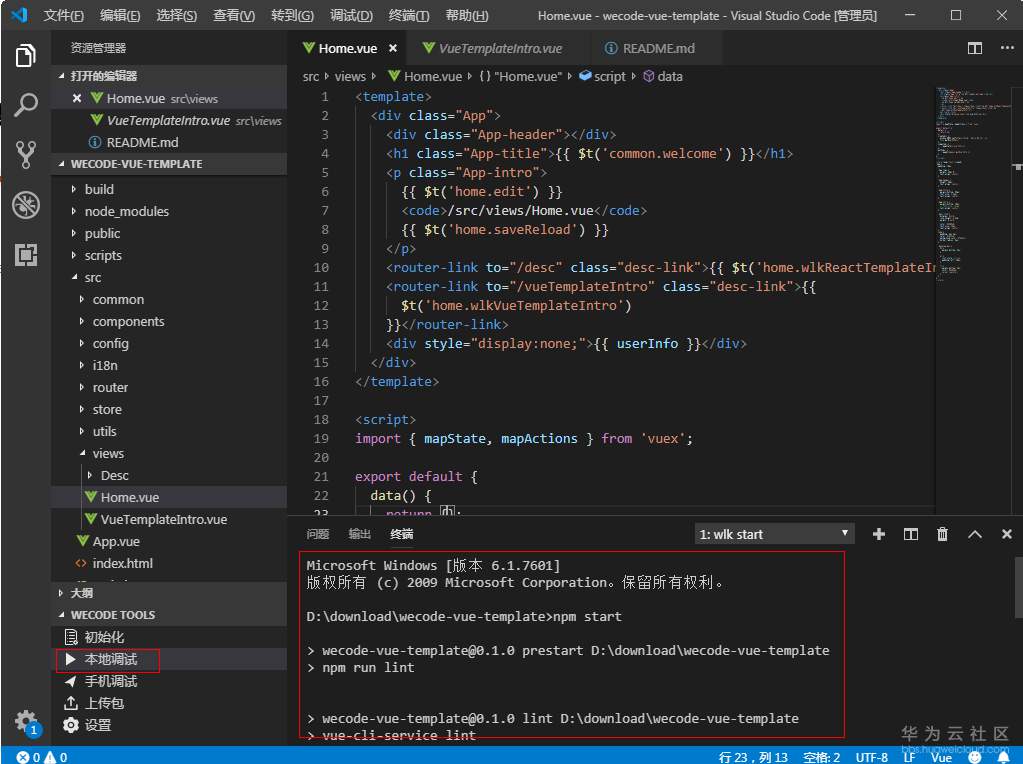
Task: Click the Manage gear icon
Action: point(26,721)
